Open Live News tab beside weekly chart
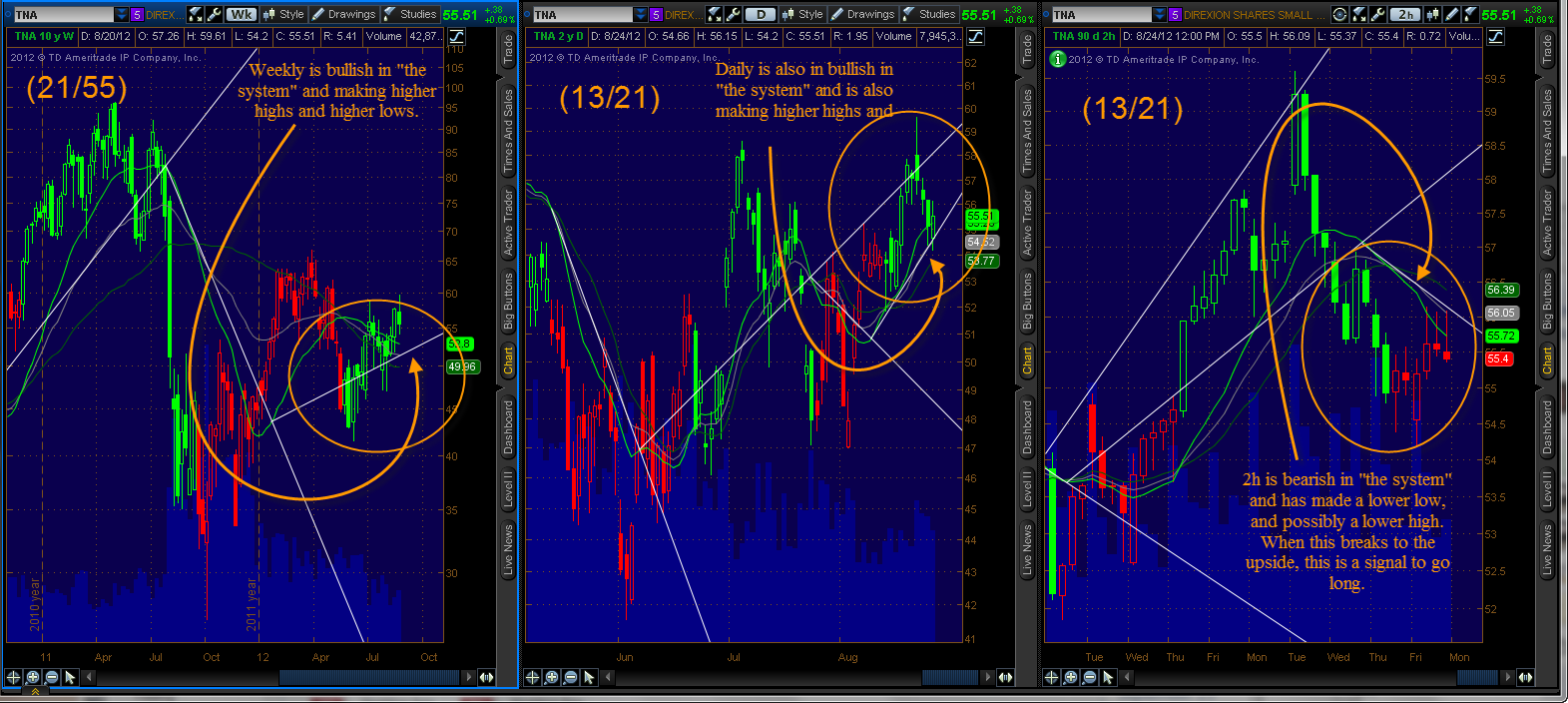 (x=508, y=550)
